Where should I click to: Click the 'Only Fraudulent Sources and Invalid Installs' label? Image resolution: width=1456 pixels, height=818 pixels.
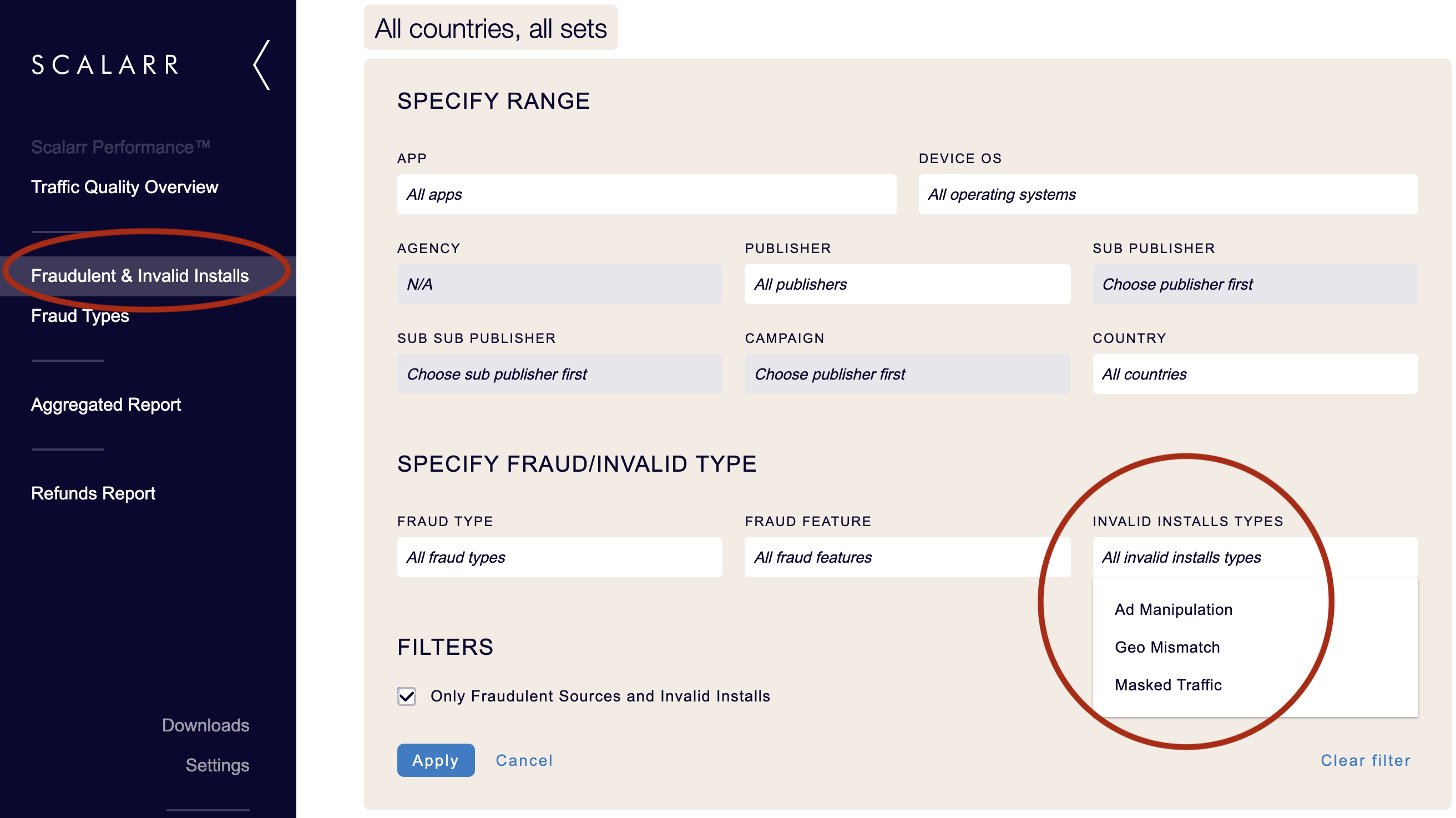click(x=600, y=696)
